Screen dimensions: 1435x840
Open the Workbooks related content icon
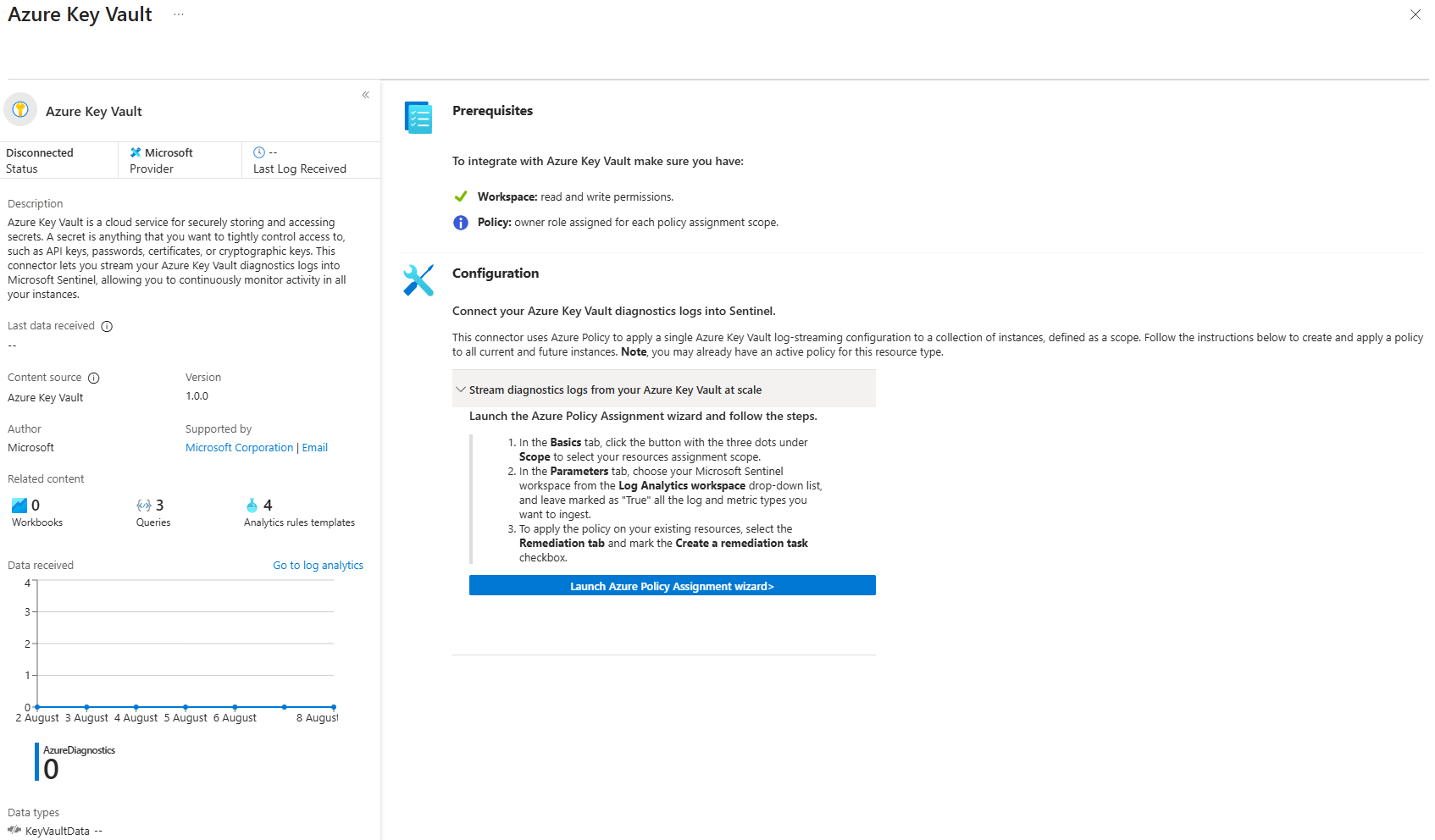19,506
